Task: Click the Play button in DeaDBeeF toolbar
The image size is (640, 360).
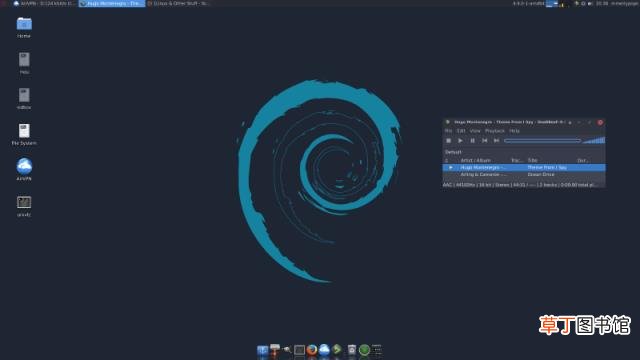Action: coord(460,140)
